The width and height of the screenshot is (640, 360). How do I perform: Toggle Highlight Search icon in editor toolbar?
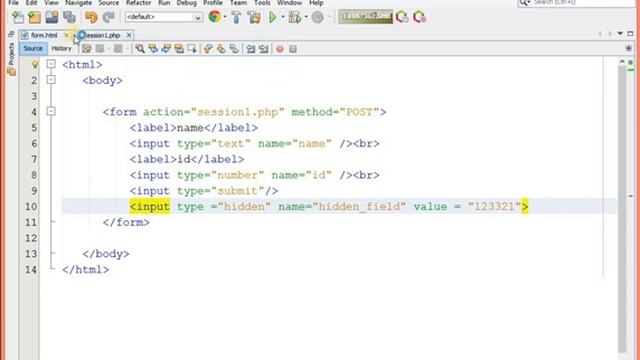click(179, 49)
